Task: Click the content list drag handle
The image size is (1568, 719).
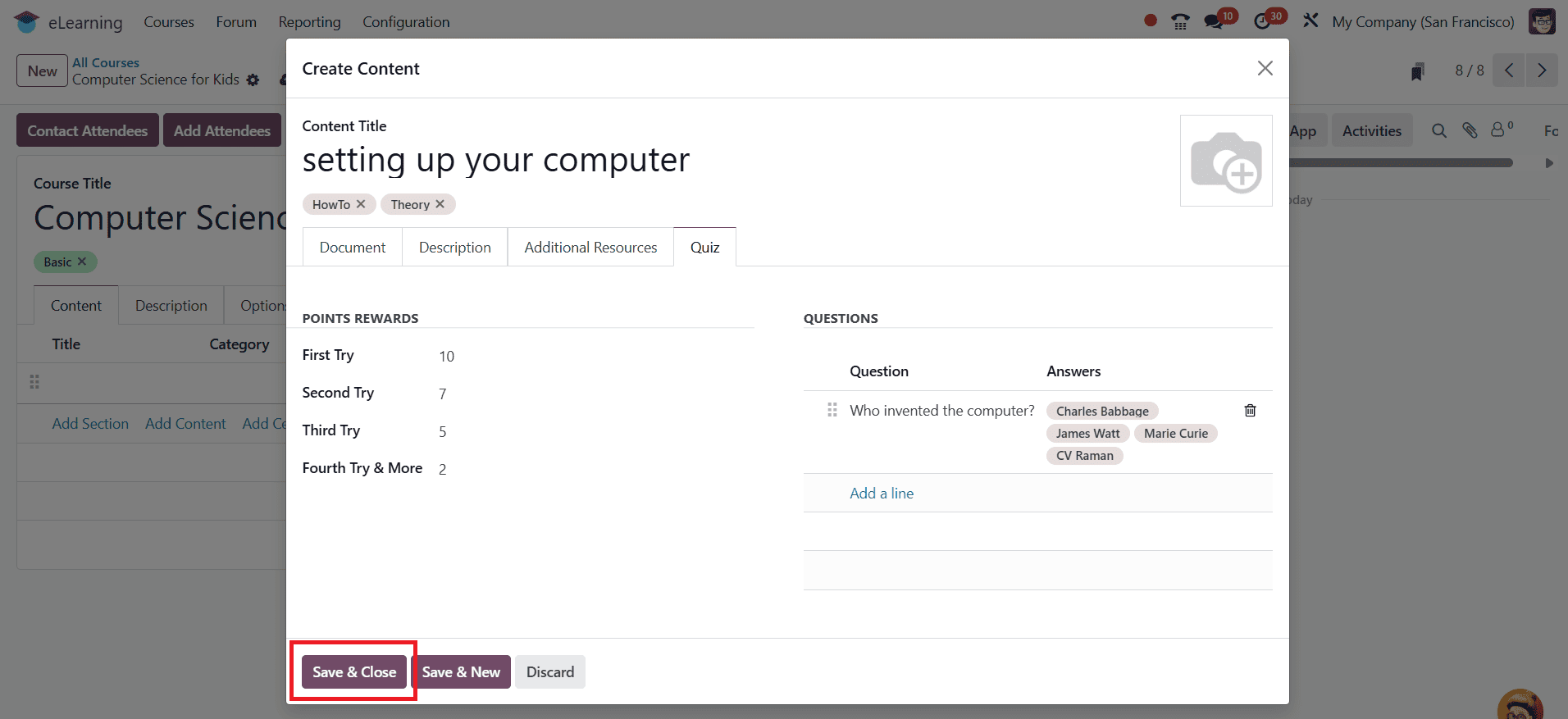Action: pyautogui.click(x=34, y=382)
